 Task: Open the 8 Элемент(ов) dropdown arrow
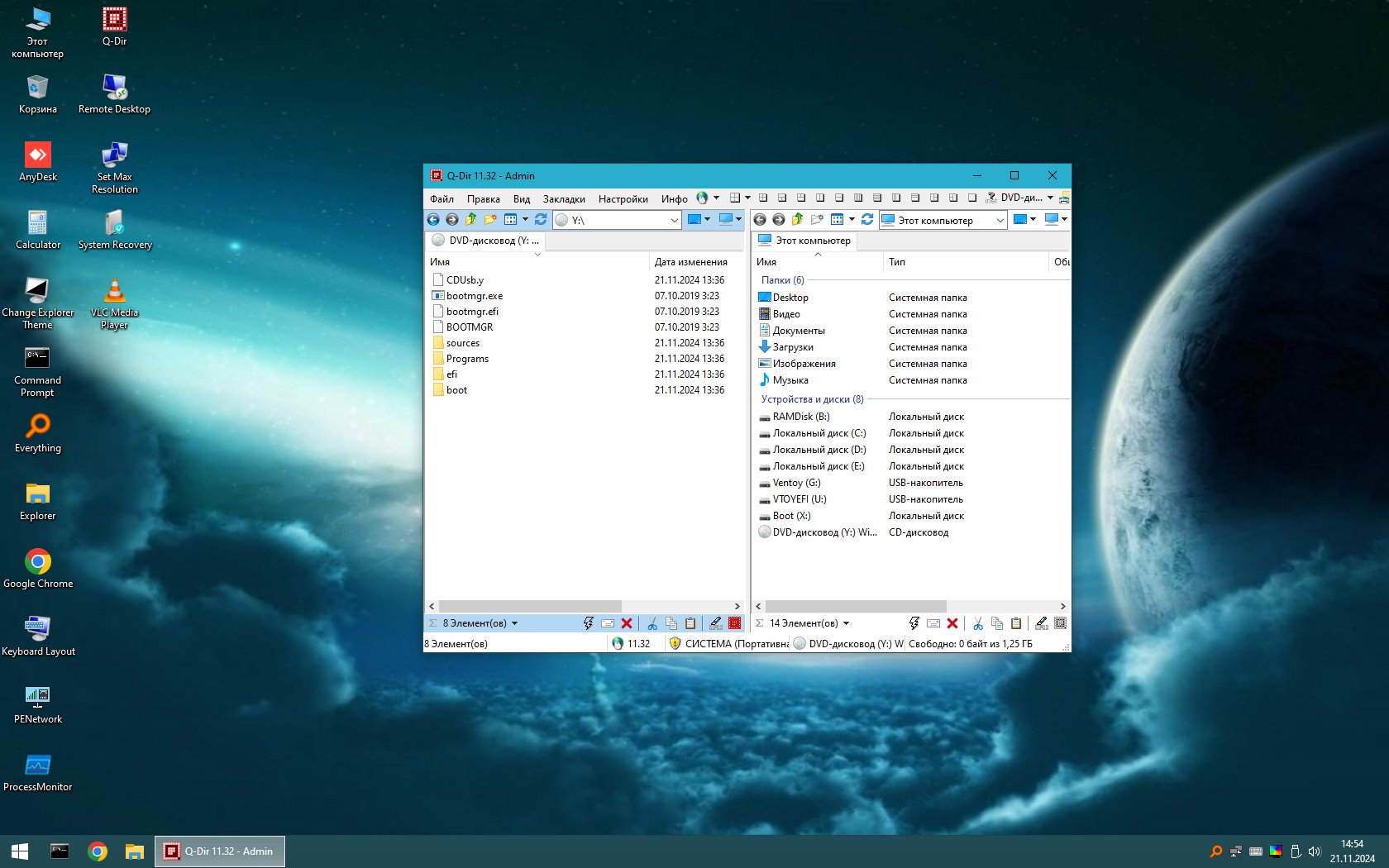[x=515, y=623]
